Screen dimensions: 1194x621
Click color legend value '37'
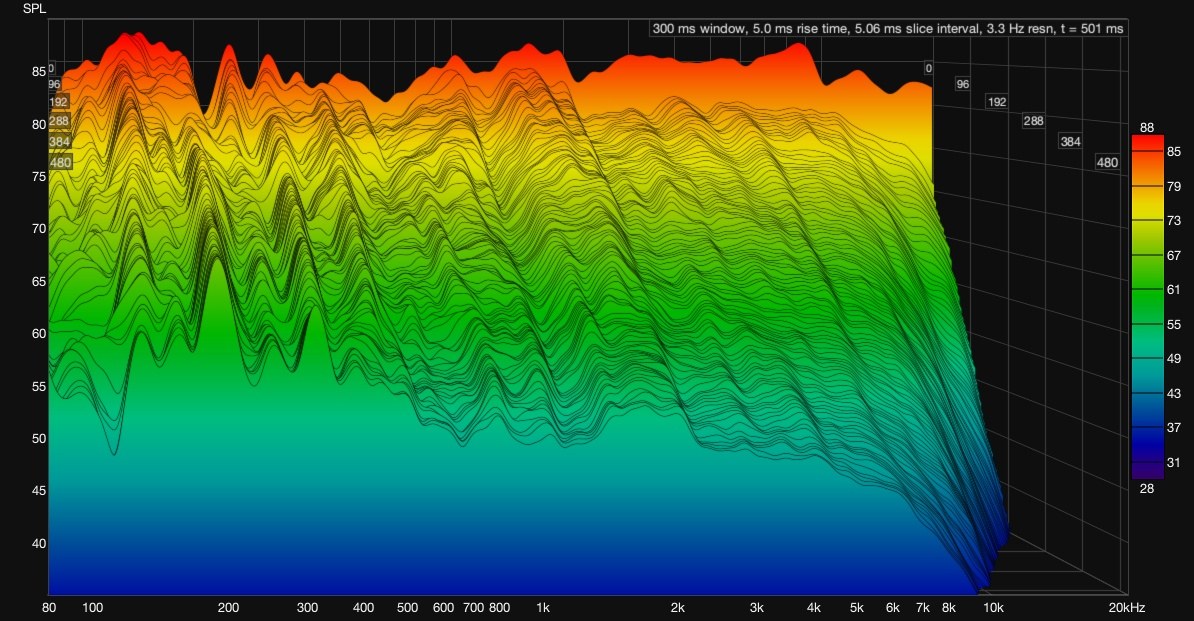[1173, 428]
